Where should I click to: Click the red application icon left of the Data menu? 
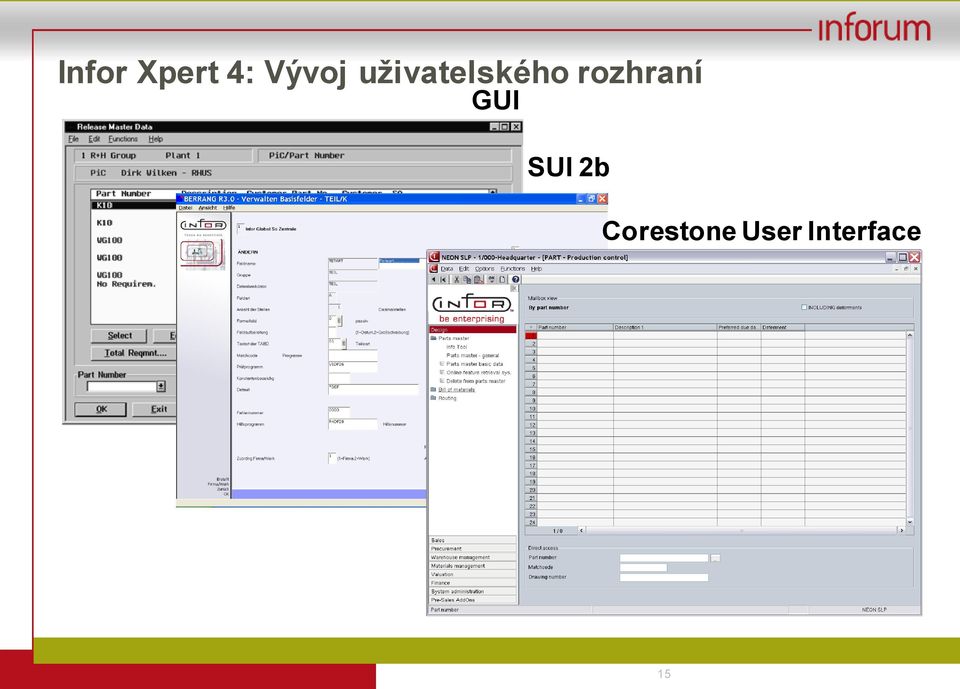click(433, 268)
